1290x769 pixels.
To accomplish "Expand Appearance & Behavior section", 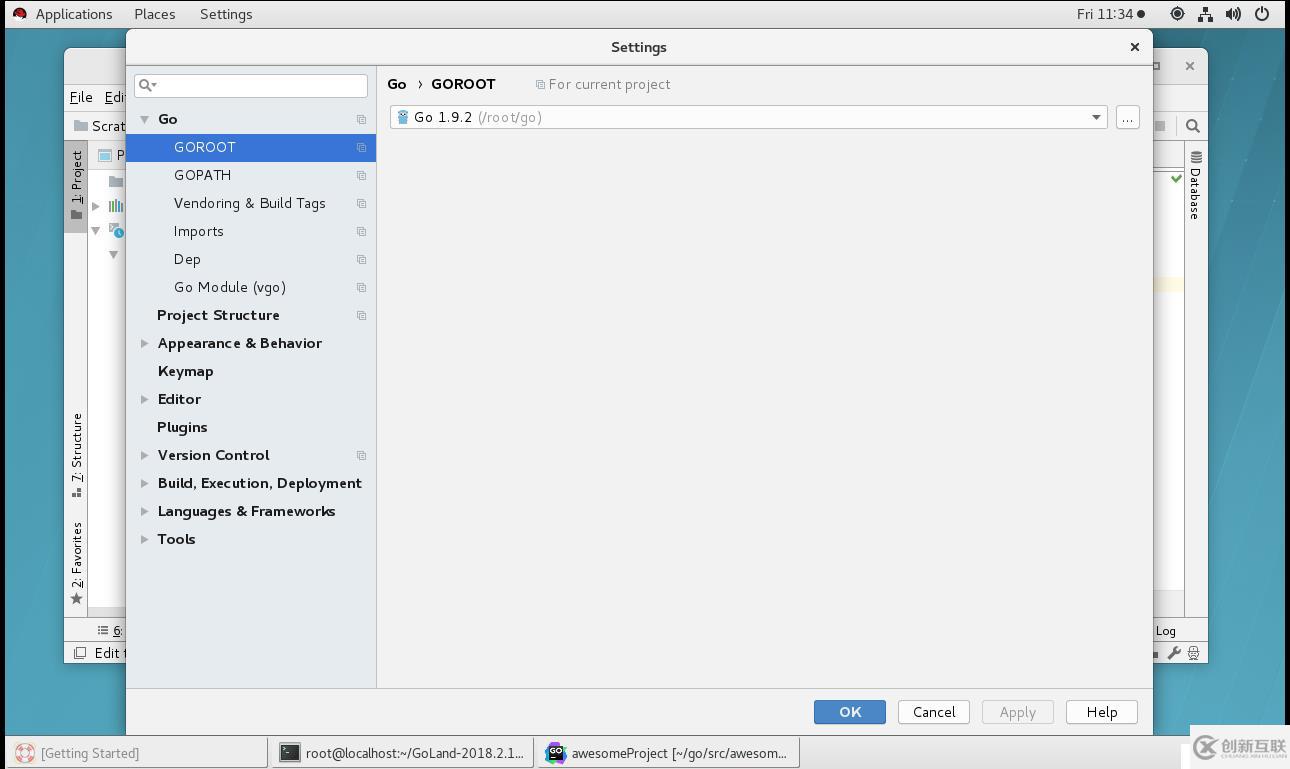I will pos(145,343).
